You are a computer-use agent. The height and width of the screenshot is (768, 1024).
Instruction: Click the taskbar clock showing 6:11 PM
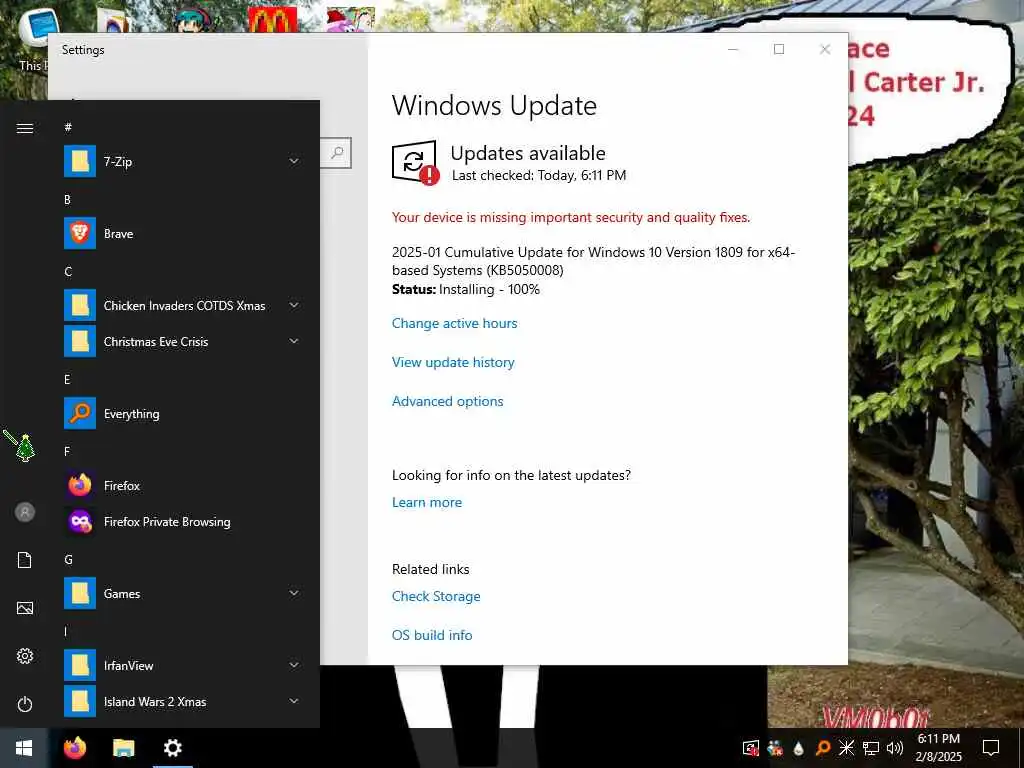[x=938, y=748]
